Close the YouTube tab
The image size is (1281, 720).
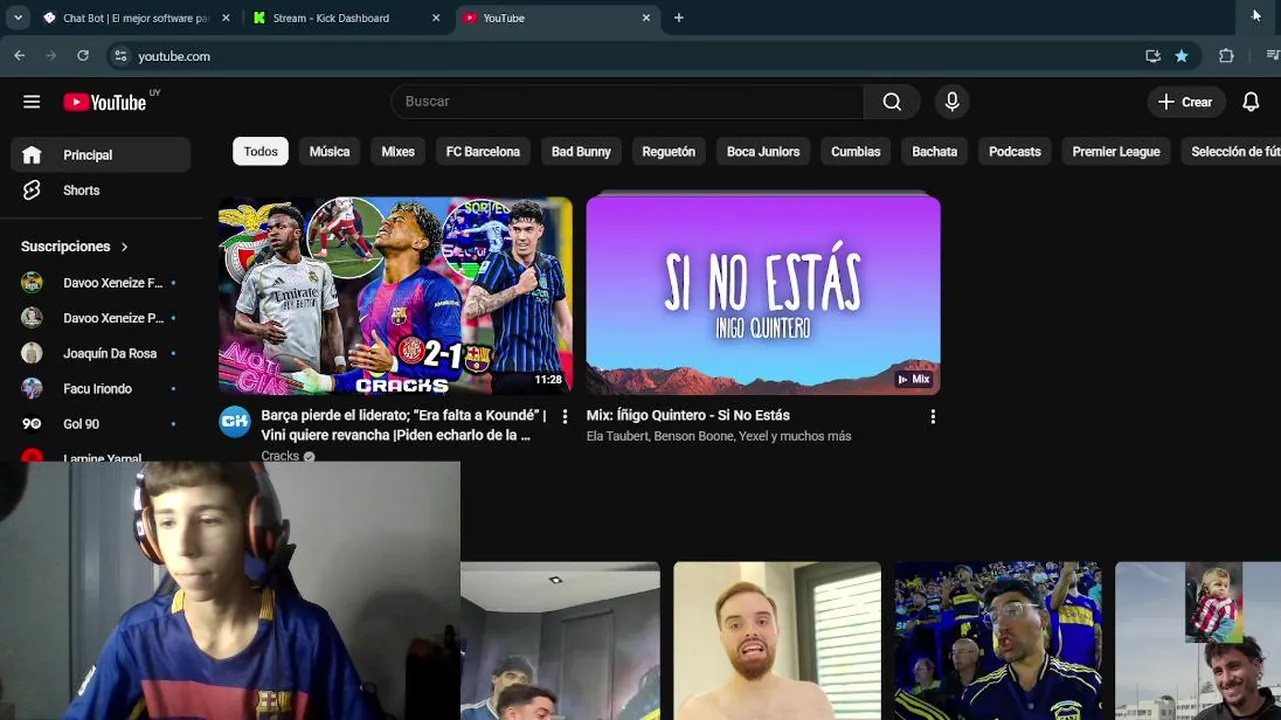tap(646, 18)
